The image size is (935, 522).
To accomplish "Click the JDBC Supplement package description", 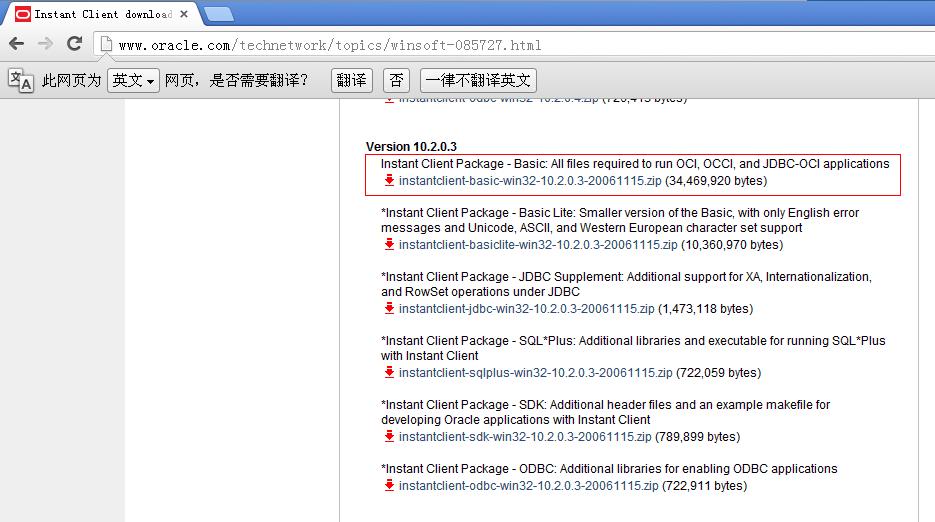I will pyautogui.click(x=626, y=284).
